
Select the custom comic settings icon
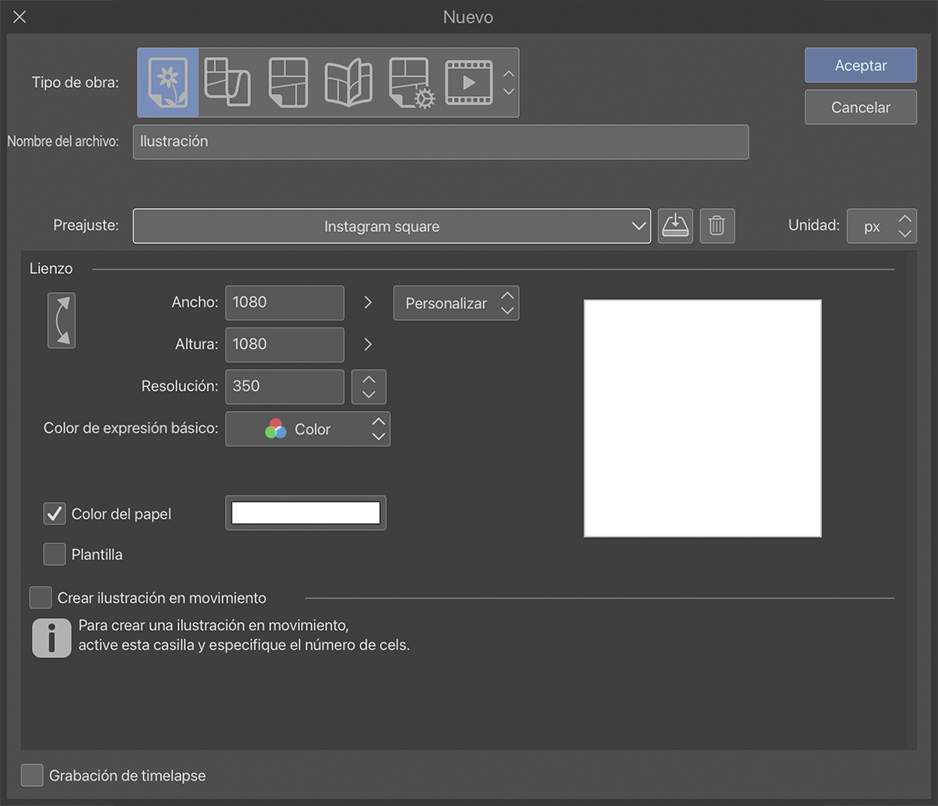(410, 82)
